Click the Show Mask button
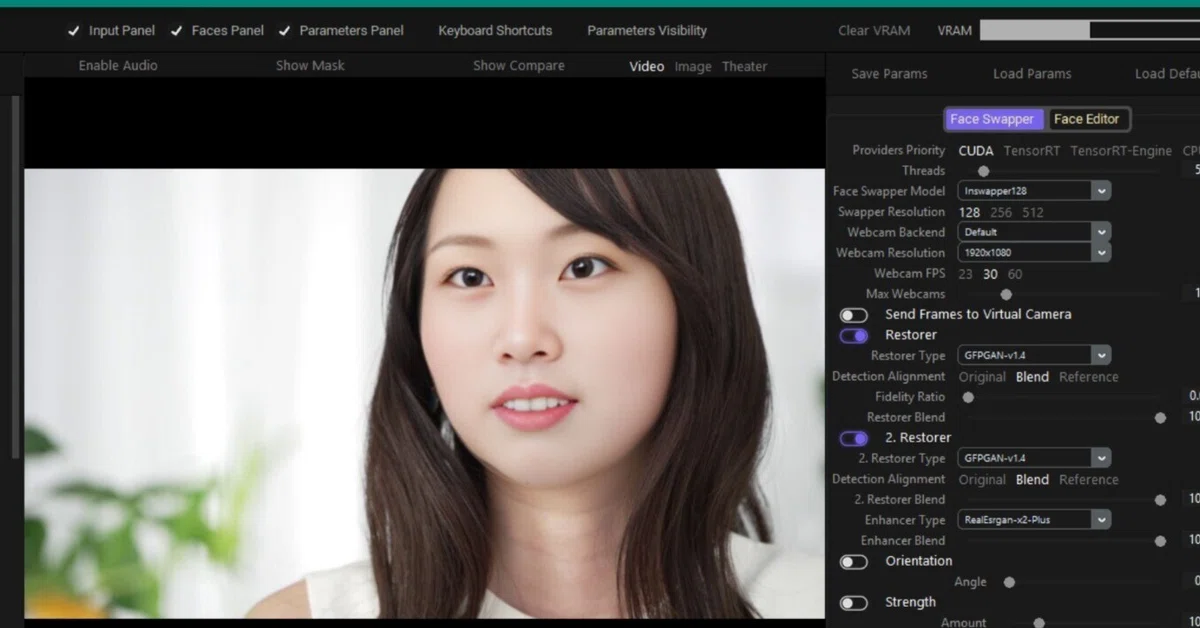Image resolution: width=1200 pixels, height=628 pixels. [x=310, y=66]
